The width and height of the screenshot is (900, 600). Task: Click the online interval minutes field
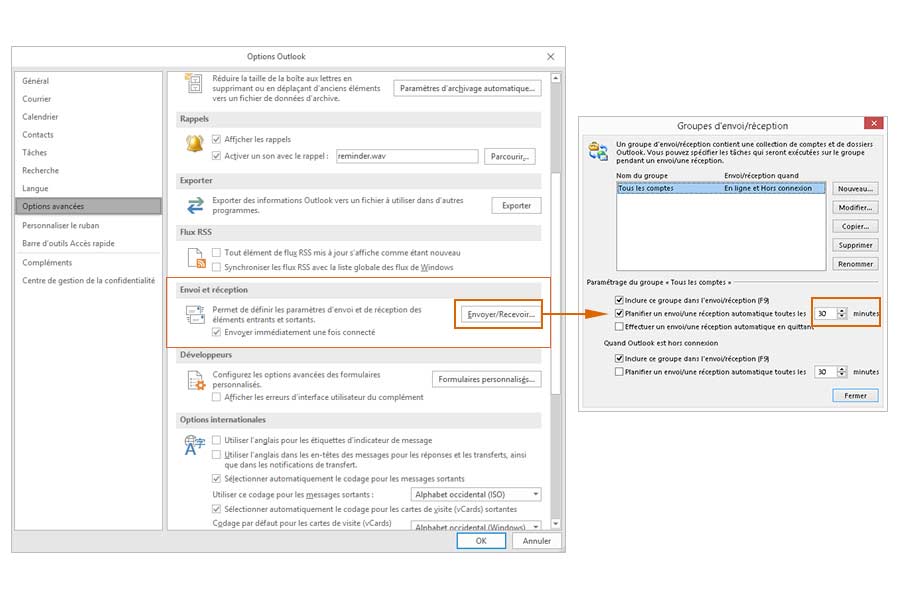[826, 313]
